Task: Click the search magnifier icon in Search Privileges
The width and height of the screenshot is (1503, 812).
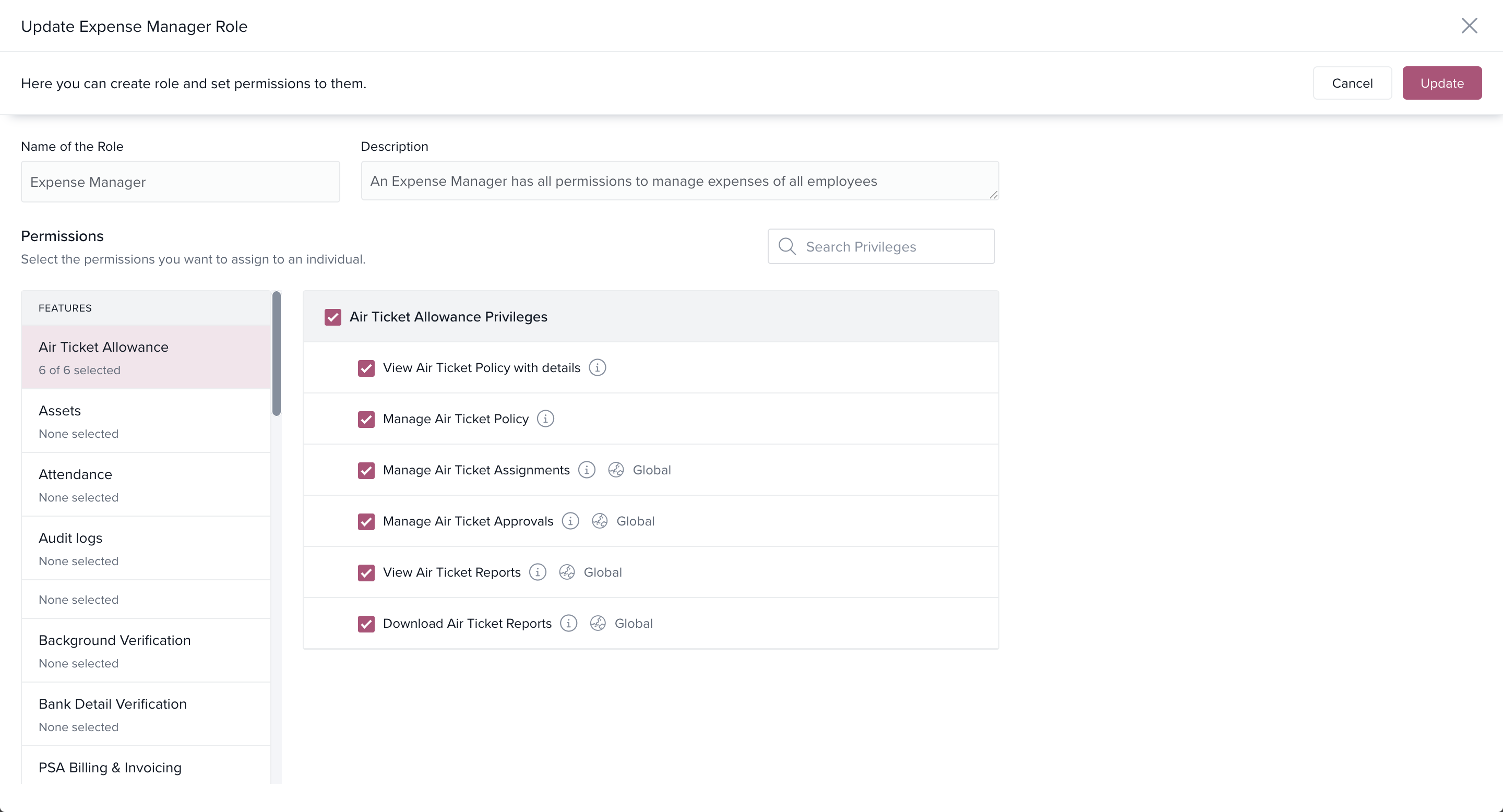Action: tap(787, 246)
